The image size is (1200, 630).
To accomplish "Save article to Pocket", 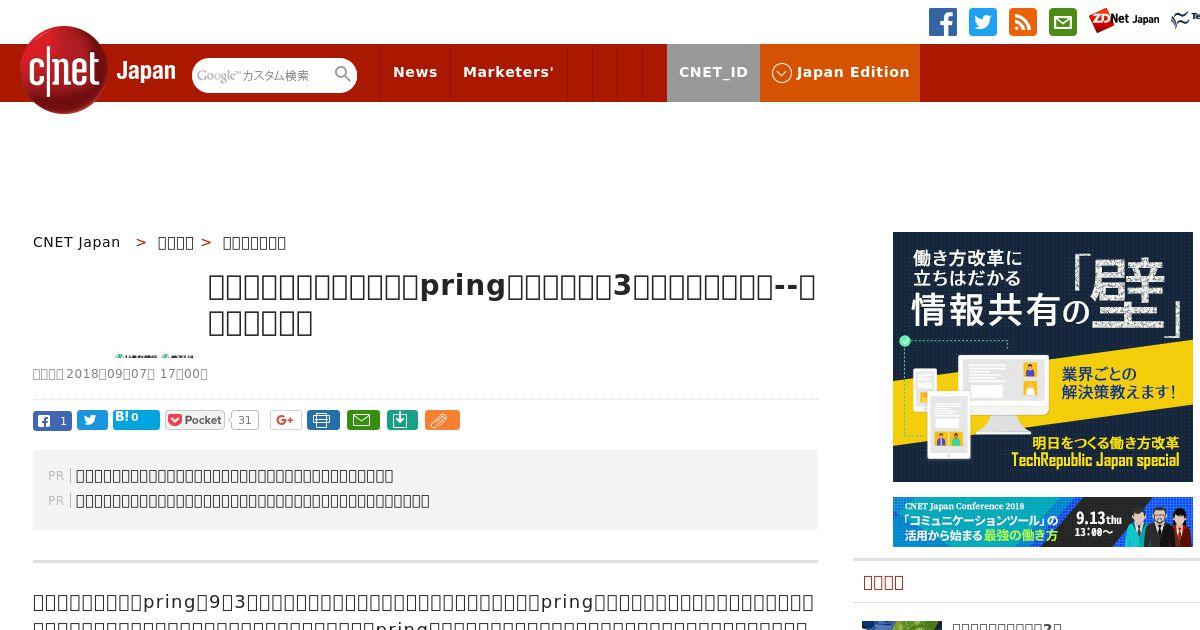I will click(x=195, y=420).
